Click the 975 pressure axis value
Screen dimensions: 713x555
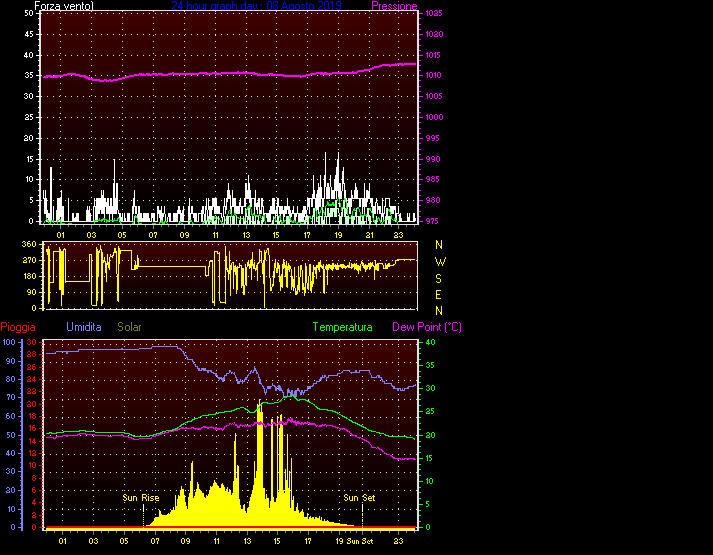click(x=433, y=221)
